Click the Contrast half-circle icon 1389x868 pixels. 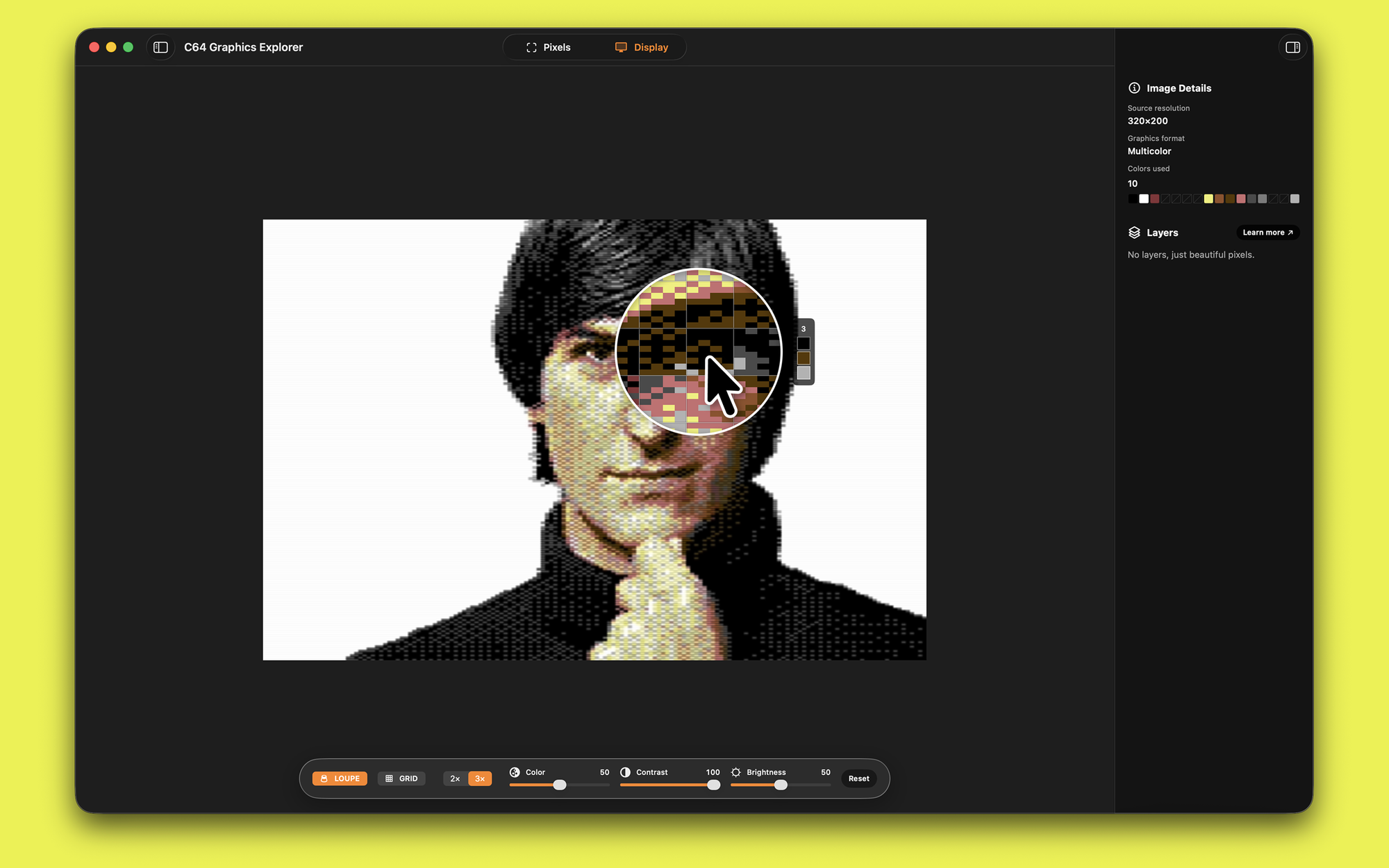625,772
